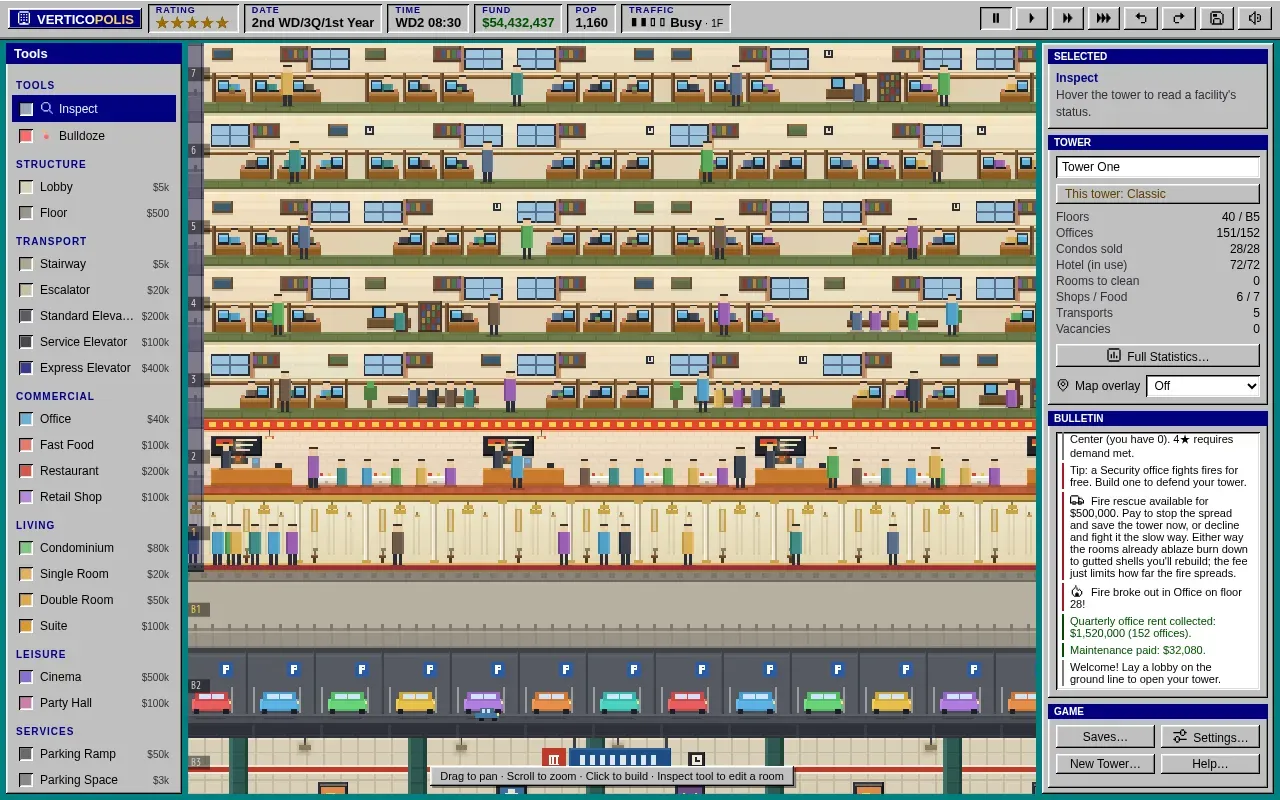Select Standard Elevator tool
Image resolution: width=1280 pixels, height=800 pixels.
94,316
